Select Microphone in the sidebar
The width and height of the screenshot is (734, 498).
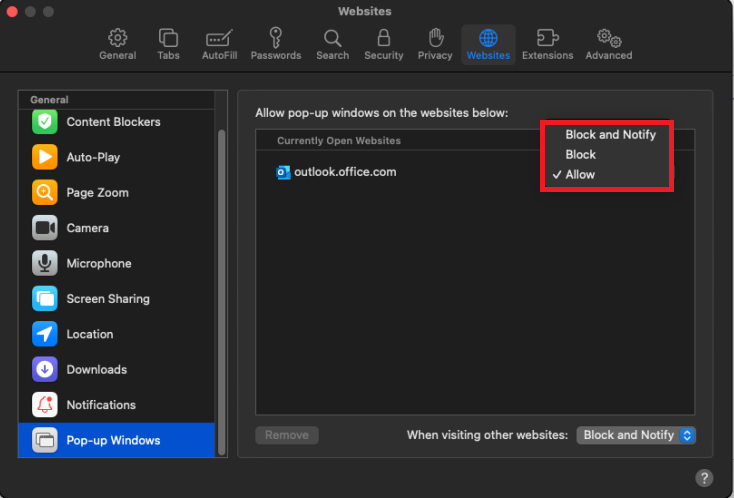click(98, 264)
